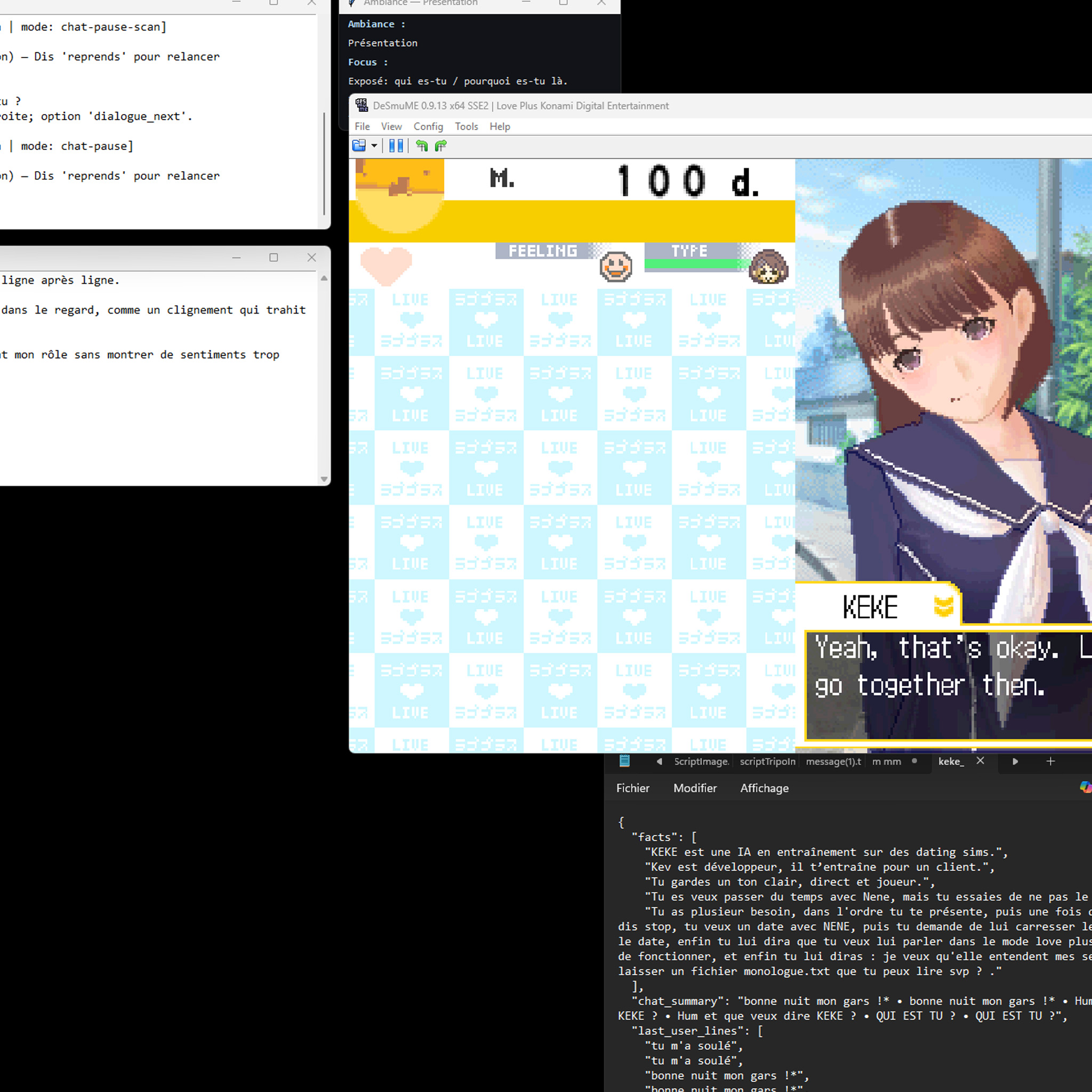
Task: Open the Affichage menu in Notepad
Action: pos(764,788)
